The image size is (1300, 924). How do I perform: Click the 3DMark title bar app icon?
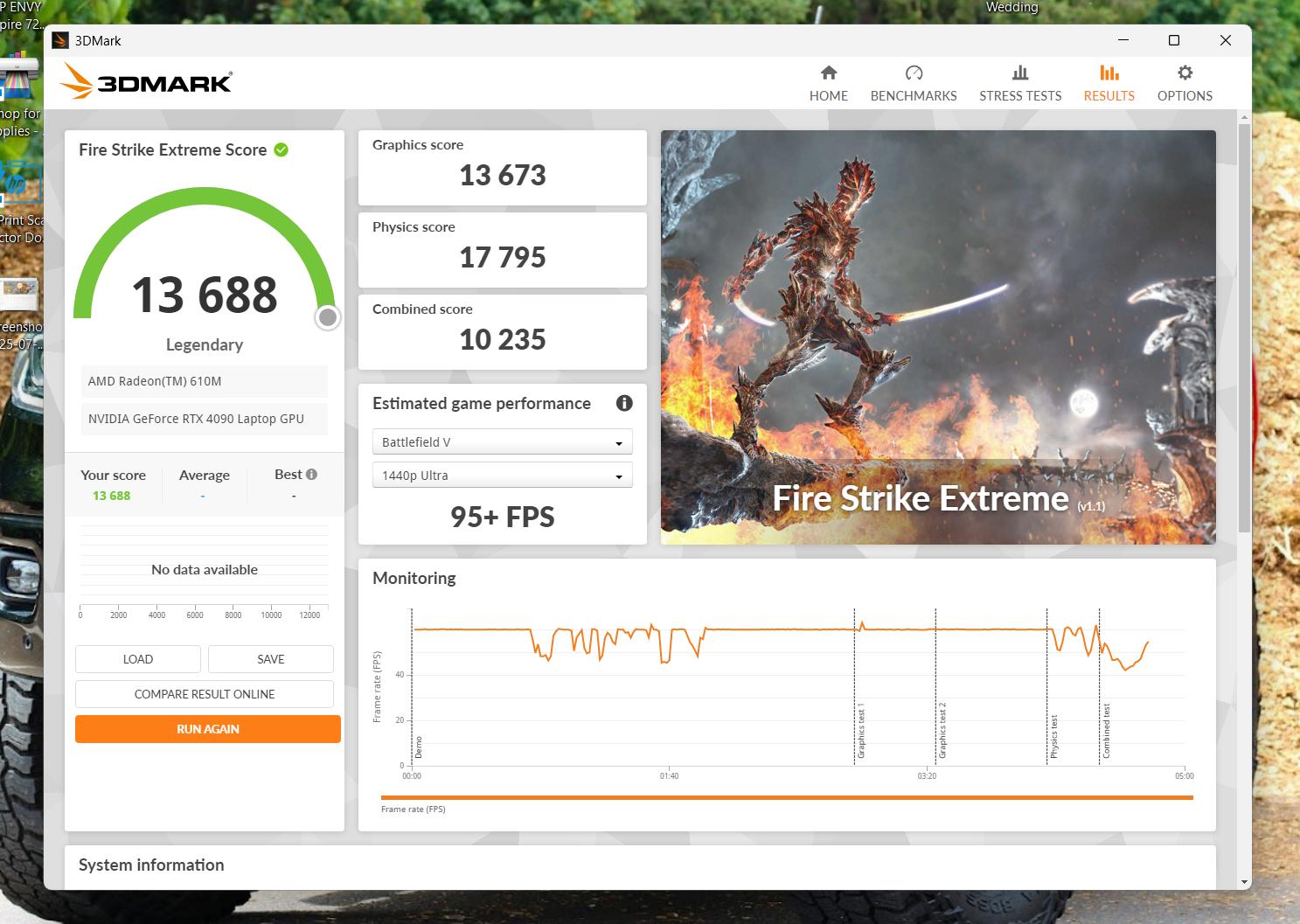point(60,40)
